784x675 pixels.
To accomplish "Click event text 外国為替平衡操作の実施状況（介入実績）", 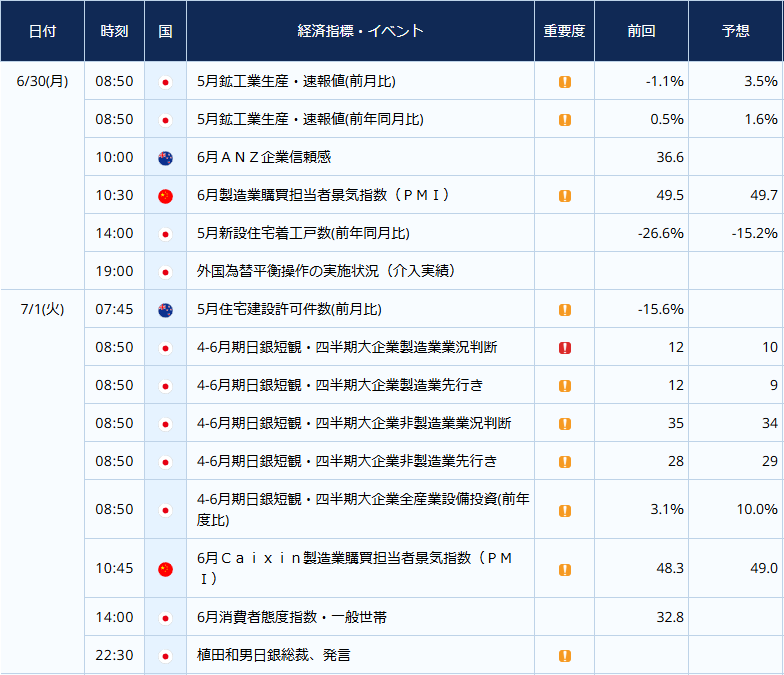I will (x=326, y=271).
